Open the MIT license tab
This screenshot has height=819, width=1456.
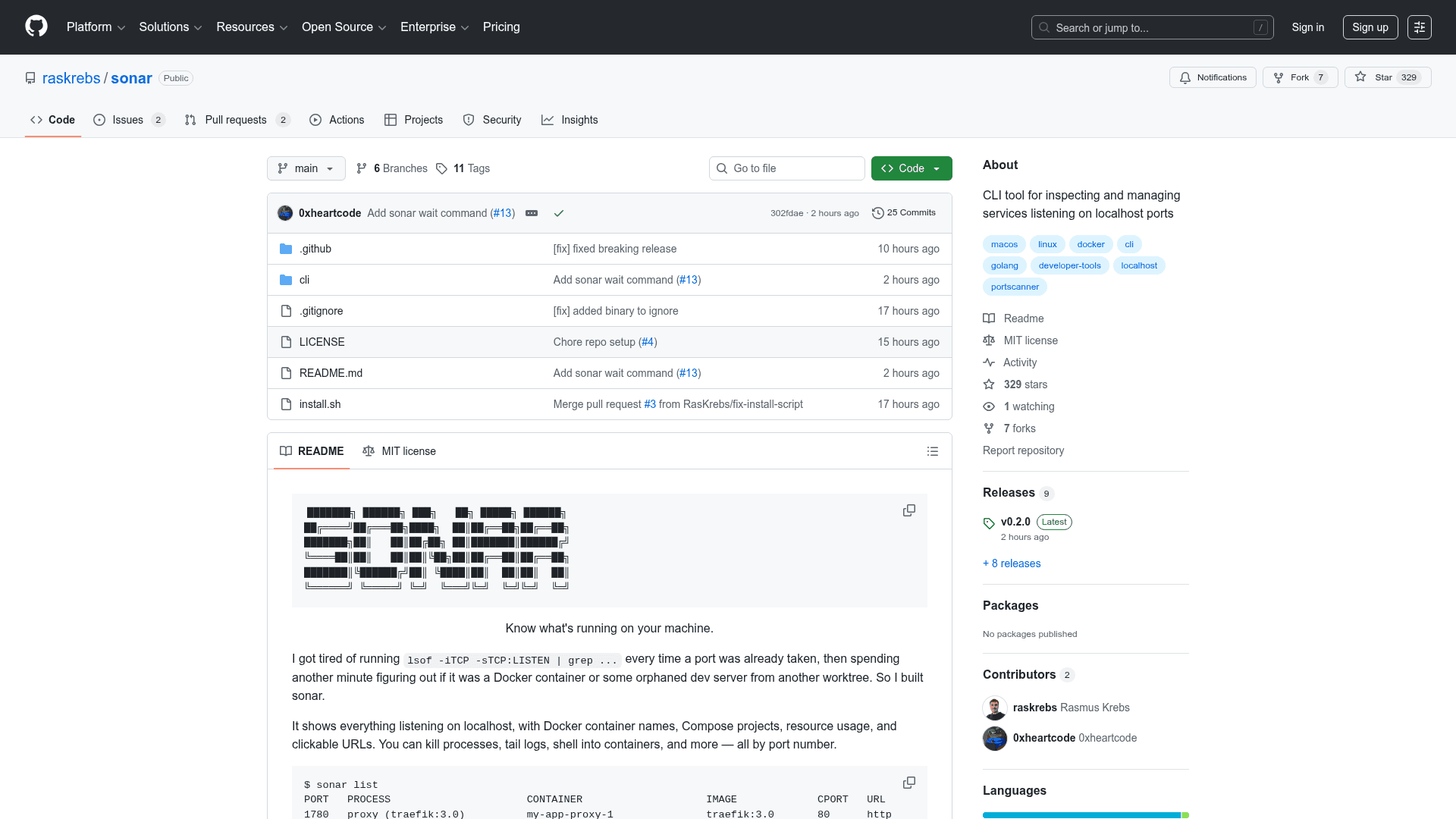click(x=400, y=451)
